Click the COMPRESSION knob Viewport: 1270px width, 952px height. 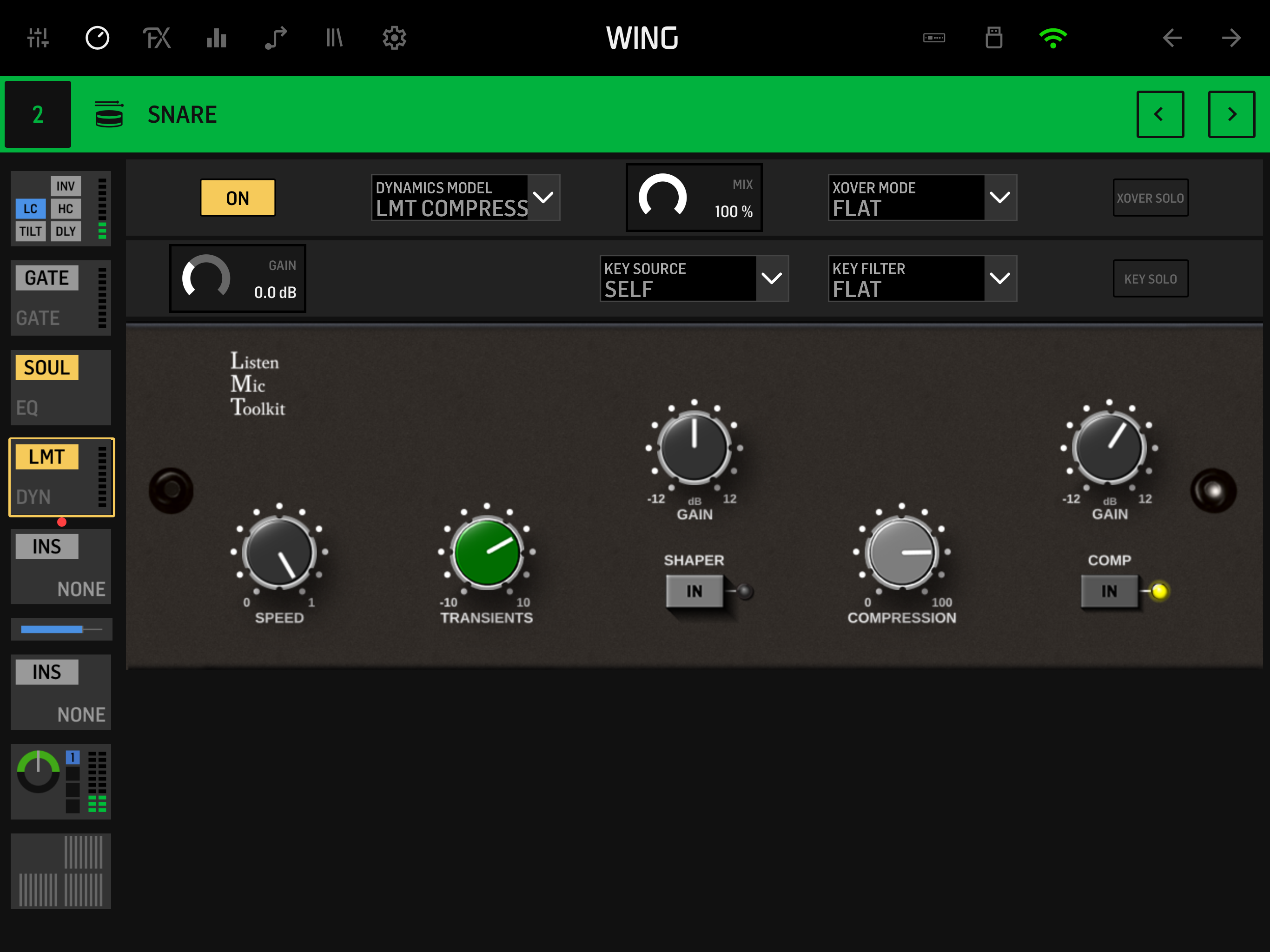point(901,552)
